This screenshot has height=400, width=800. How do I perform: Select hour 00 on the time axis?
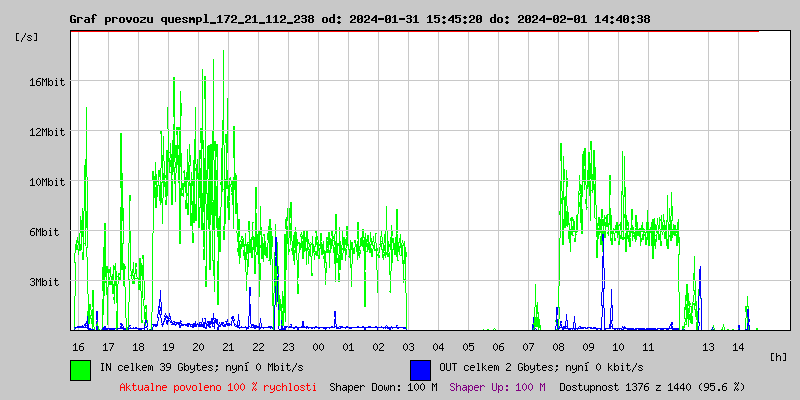tap(318, 346)
